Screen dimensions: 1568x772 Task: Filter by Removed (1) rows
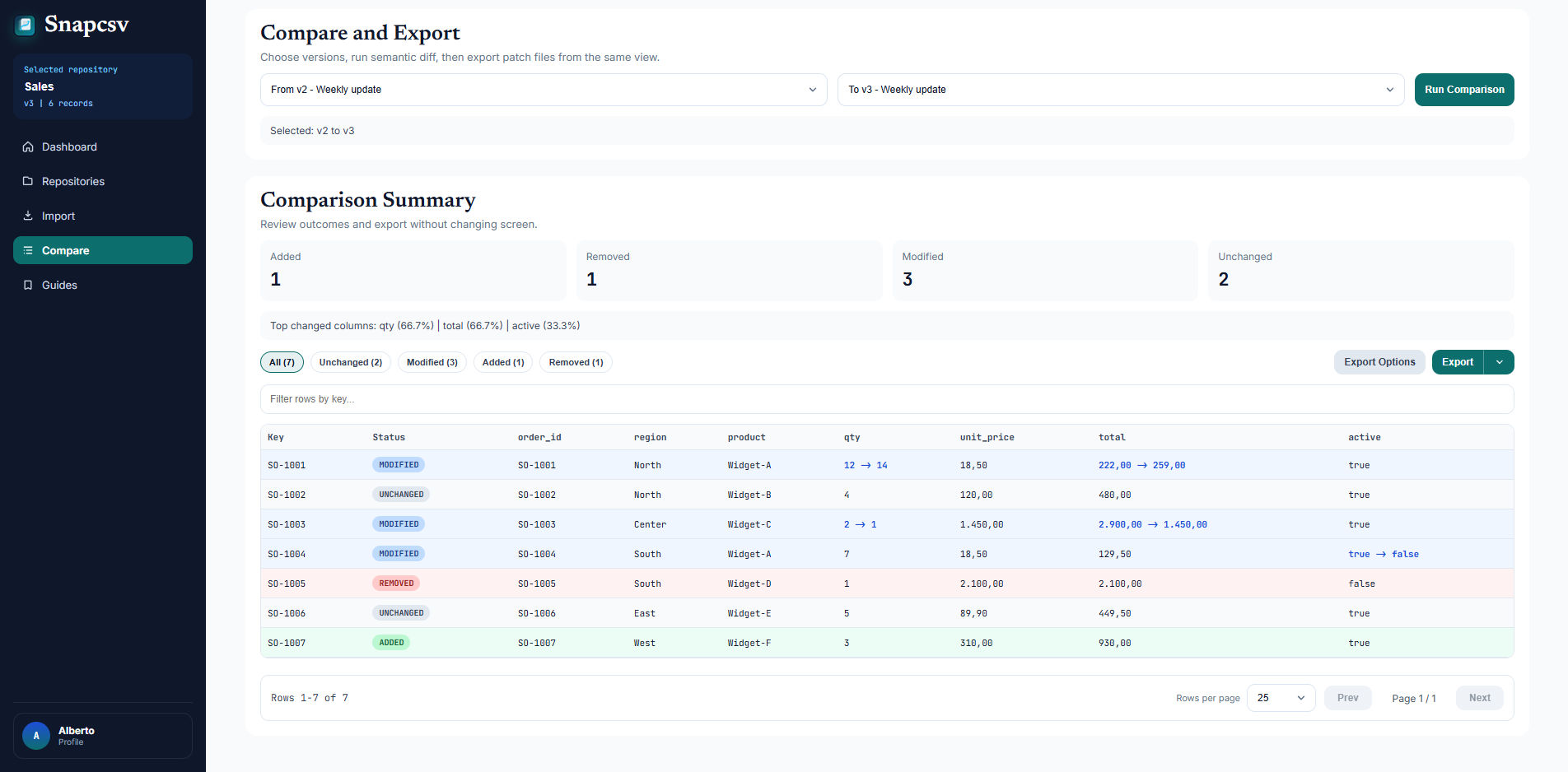(576, 362)
